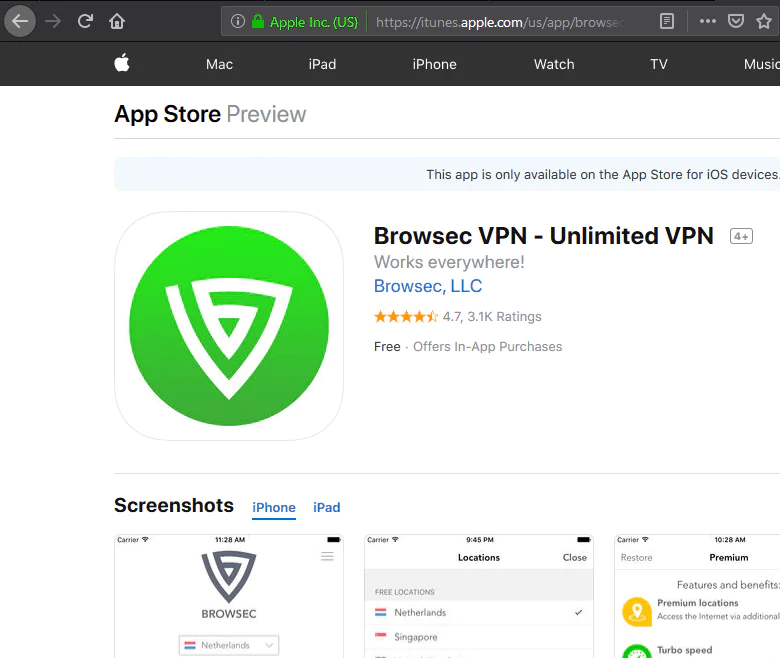Bookmark this page with the star icon

[764, 21]
